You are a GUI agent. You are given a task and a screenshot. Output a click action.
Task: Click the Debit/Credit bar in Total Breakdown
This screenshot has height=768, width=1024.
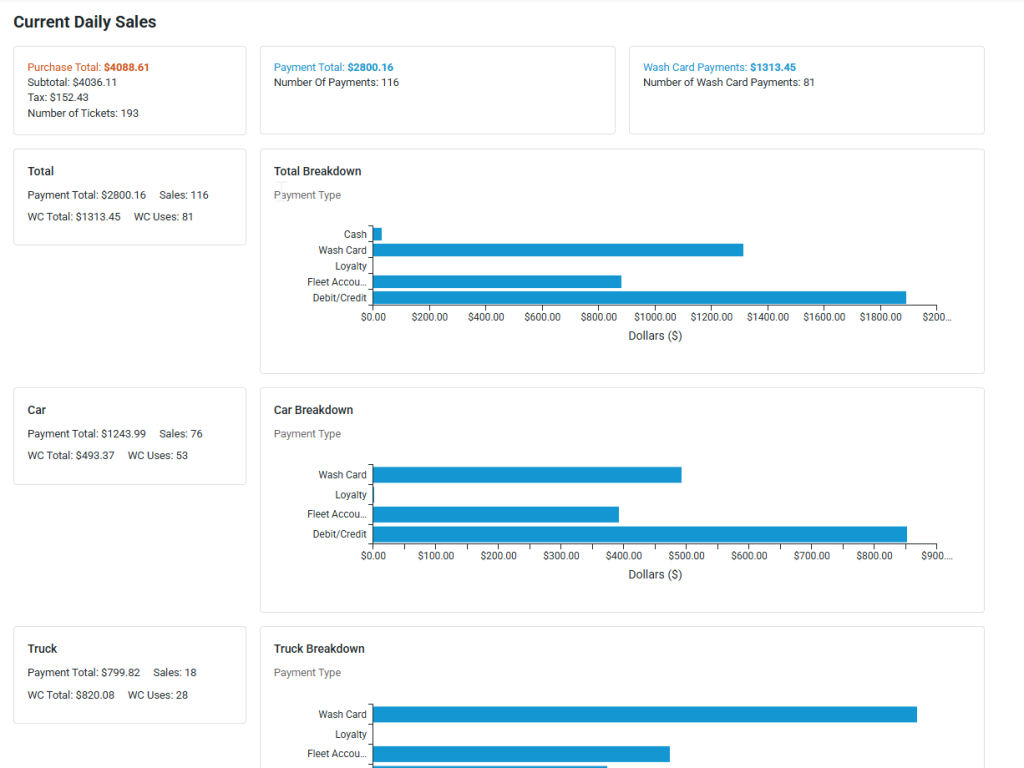pos(639,298)
